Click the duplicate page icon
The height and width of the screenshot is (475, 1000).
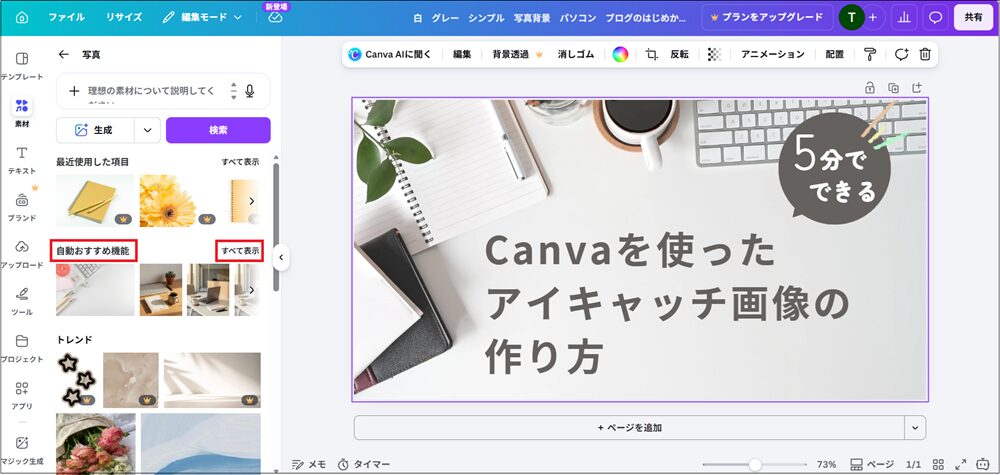(893, 88)
